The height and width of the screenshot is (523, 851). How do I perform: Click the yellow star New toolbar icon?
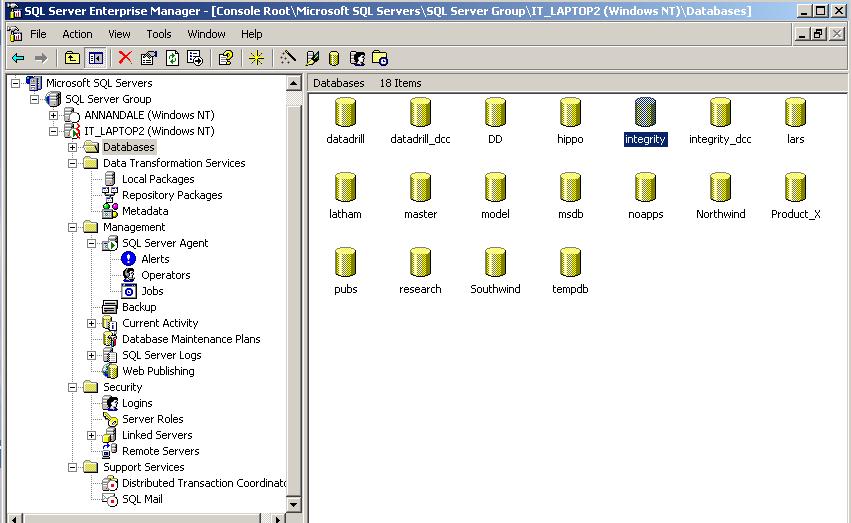click(256, 58)
